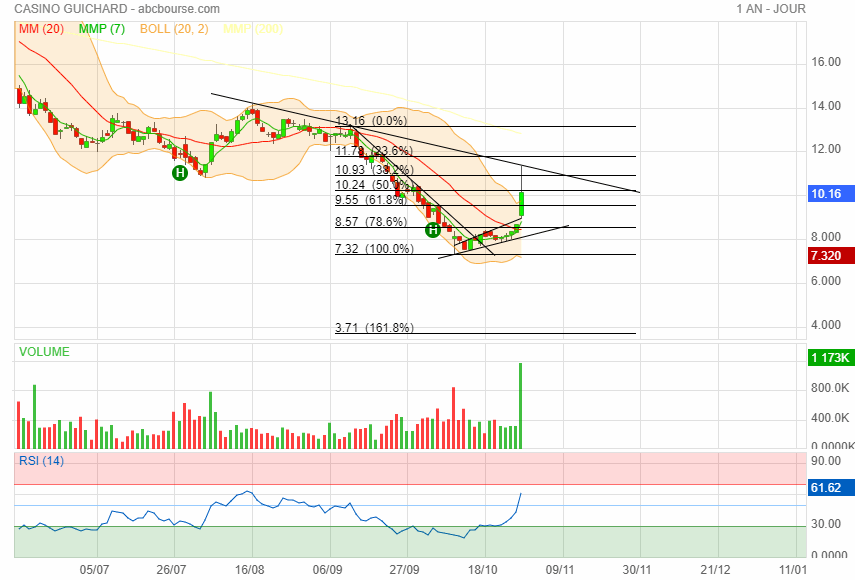Click the green 1 173K volume tag
The height and width of the screenshot is (580, 855).
pos(831,358)
